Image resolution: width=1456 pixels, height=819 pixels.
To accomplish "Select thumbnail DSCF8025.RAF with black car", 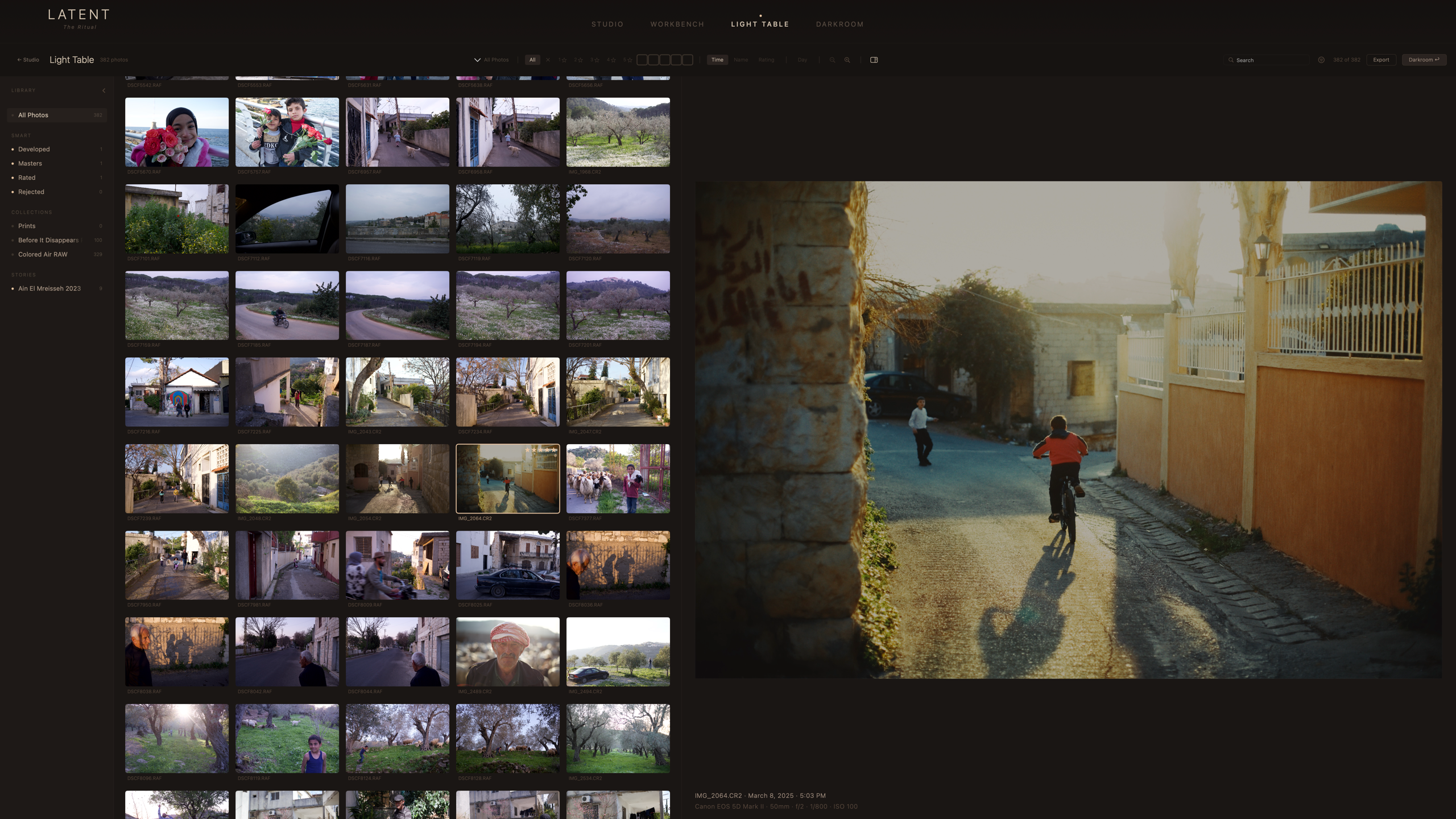I will (x=508, y=565).
